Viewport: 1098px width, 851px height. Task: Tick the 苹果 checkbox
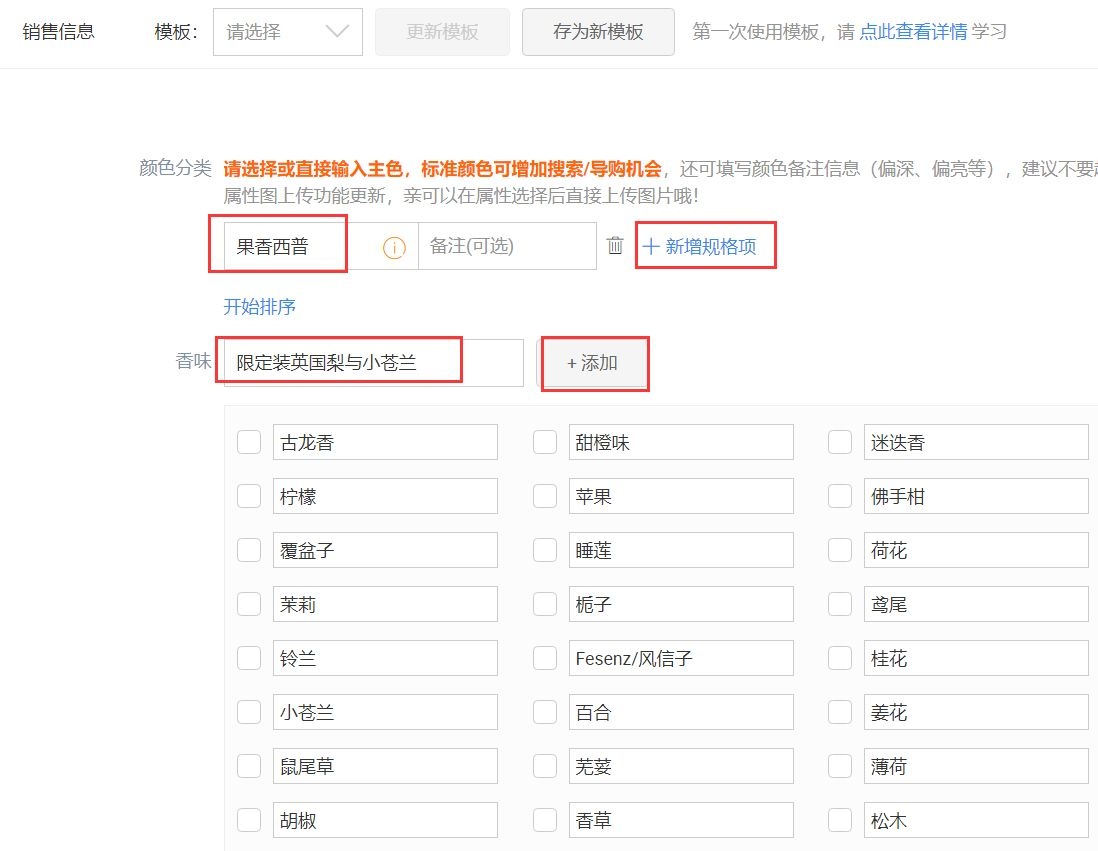[545, 496]
